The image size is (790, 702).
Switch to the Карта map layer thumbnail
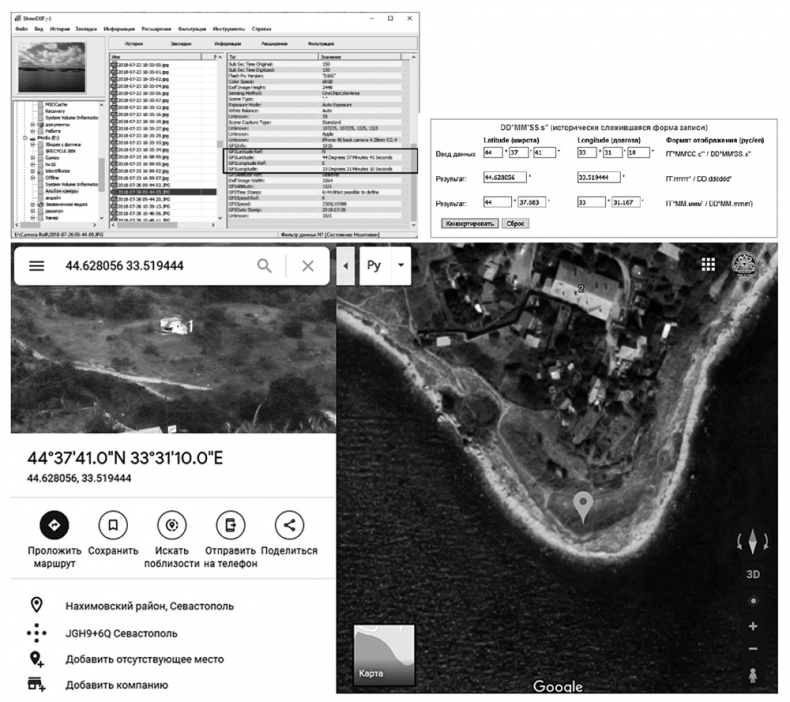tap(384, 655)
